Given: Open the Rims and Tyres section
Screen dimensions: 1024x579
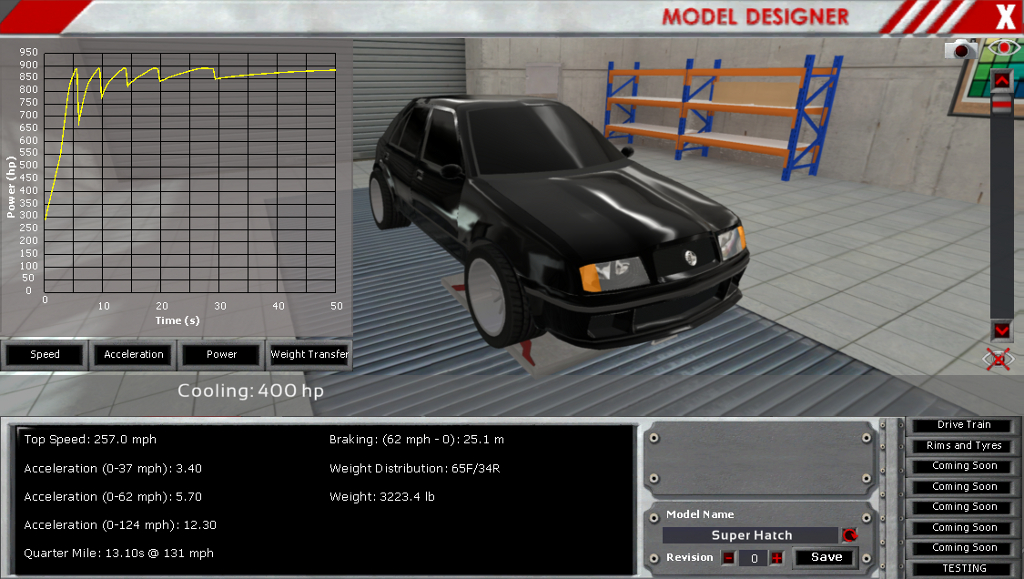Looking at the screenshot, I should tap(964, 446).
